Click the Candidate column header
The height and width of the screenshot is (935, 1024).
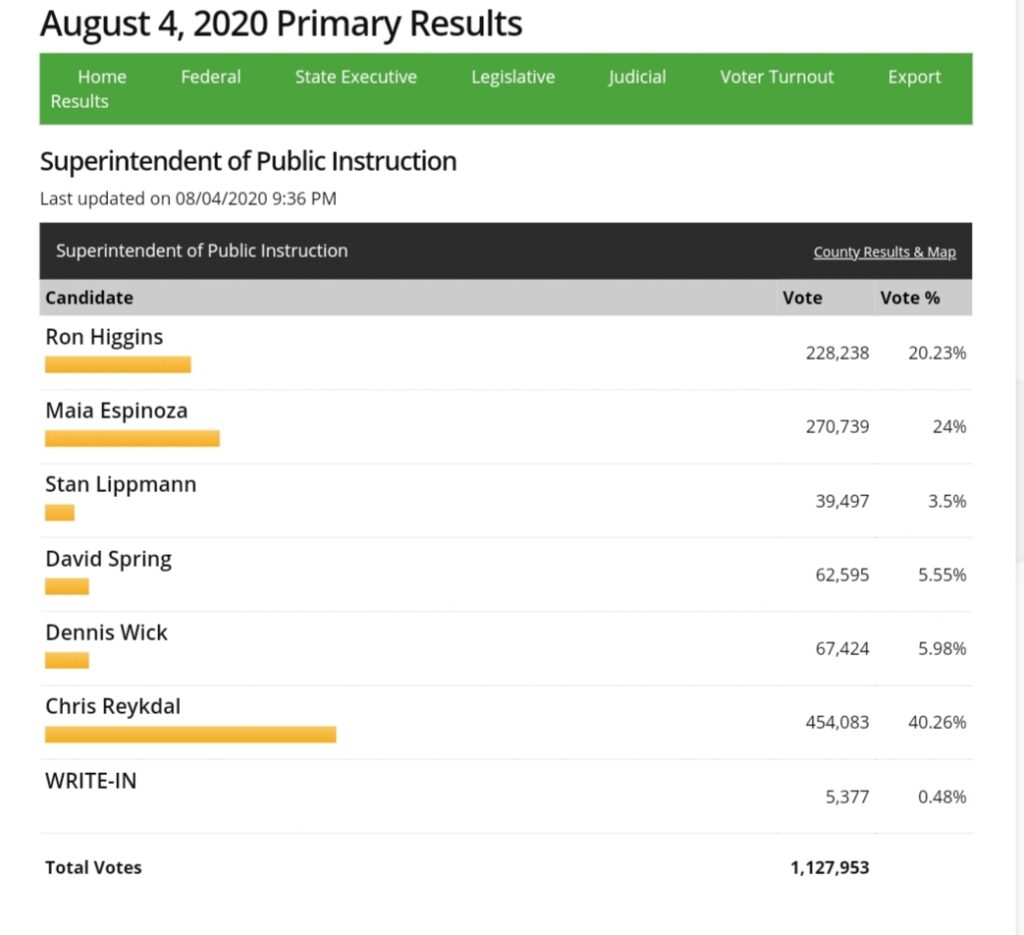pos(89,298)
